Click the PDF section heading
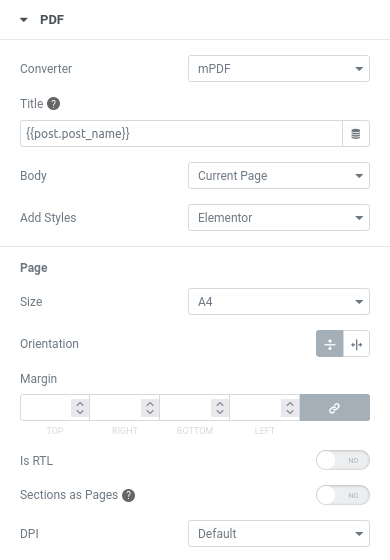Screen dimensions: 390x560 pos(52,20)
